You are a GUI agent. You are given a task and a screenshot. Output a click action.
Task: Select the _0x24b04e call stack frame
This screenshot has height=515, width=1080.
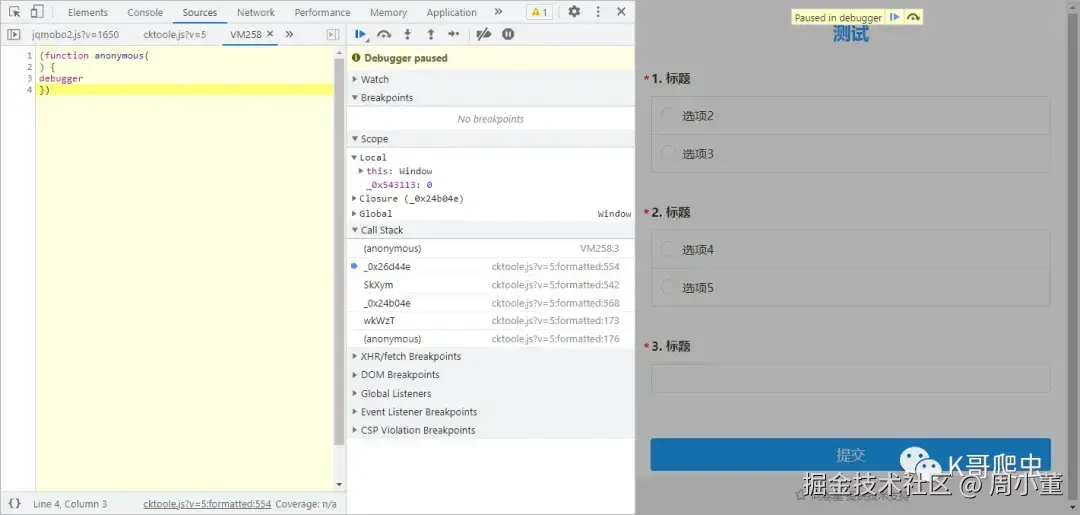490,303
